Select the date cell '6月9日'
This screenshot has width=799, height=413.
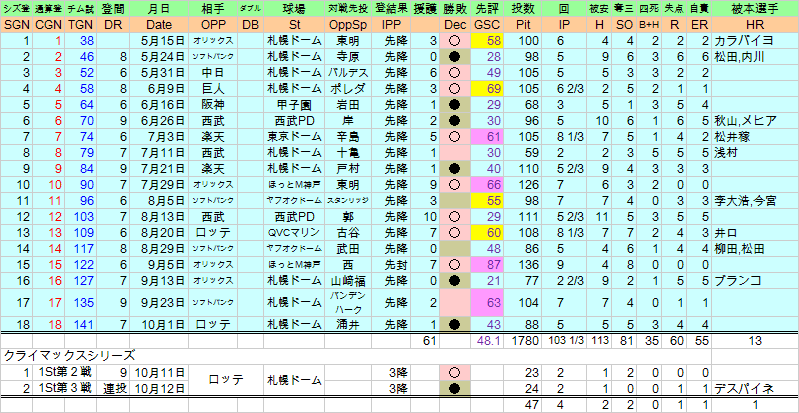(x=158, y=89)
